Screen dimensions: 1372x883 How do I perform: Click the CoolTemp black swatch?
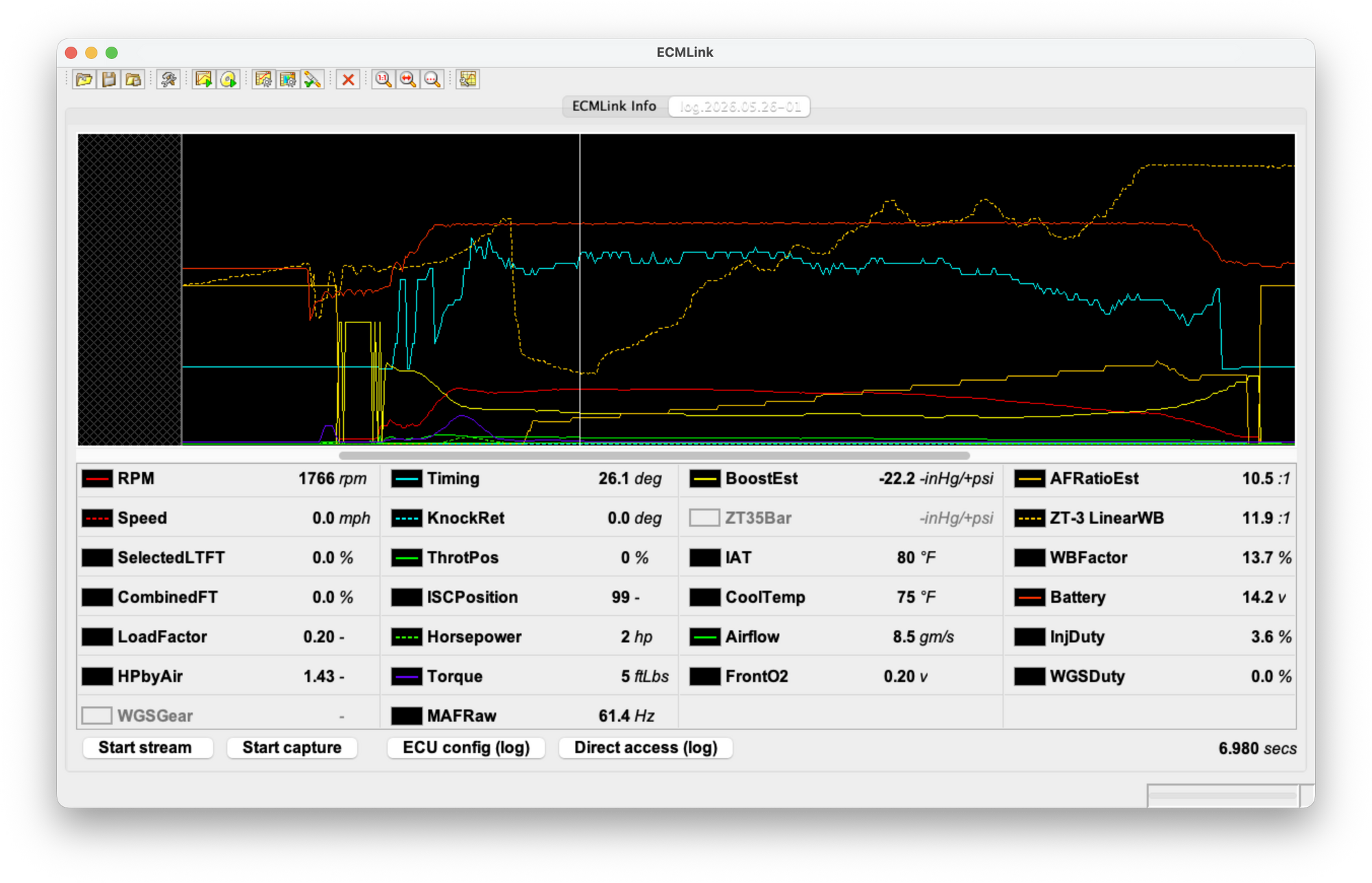click(705, 597)
